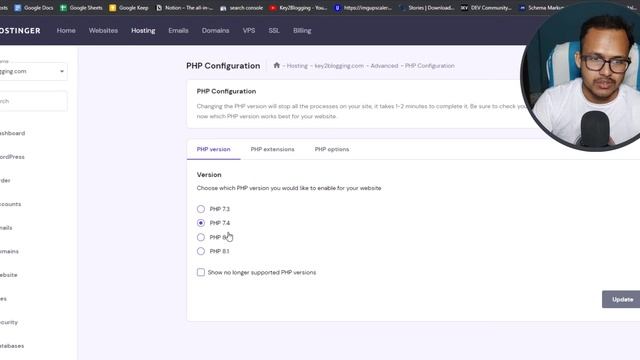The width and height of the screenshot is (640, 360).
Task: Check Show no longer supported PHP versions
Action: 201,272
